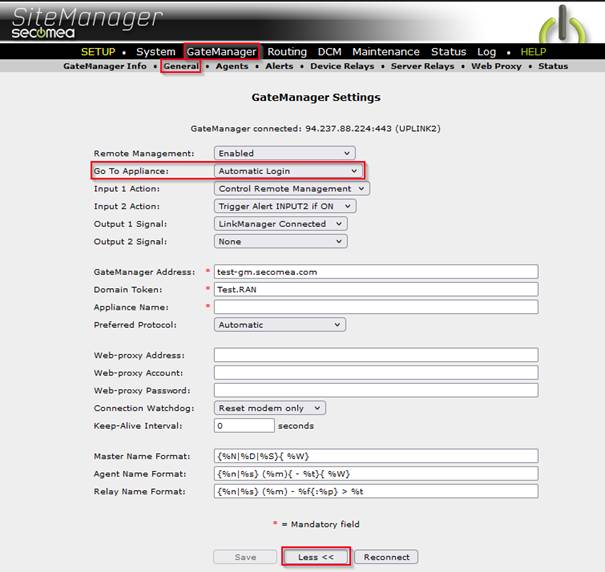Open the Status submenu under GateManager
This screenshot has width=605, height=572.
tap(553, 66)
